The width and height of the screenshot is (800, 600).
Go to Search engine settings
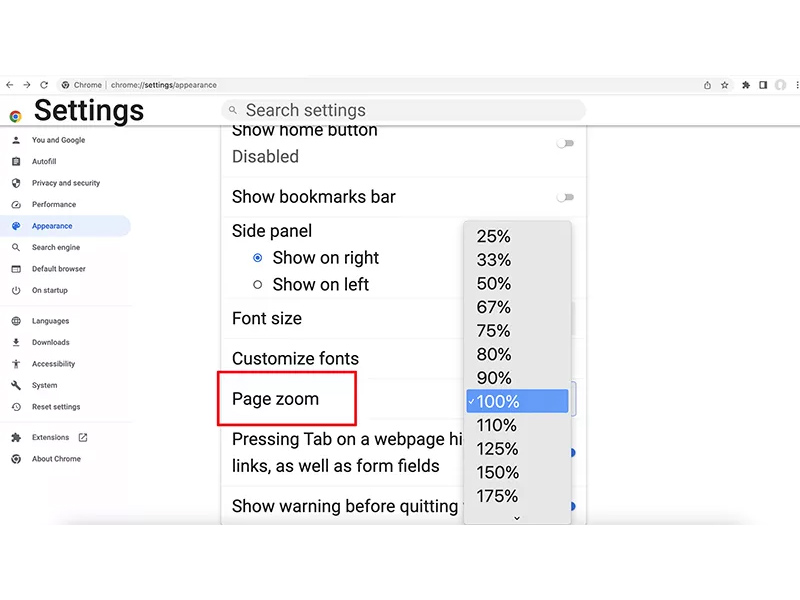tap(56, 247)
